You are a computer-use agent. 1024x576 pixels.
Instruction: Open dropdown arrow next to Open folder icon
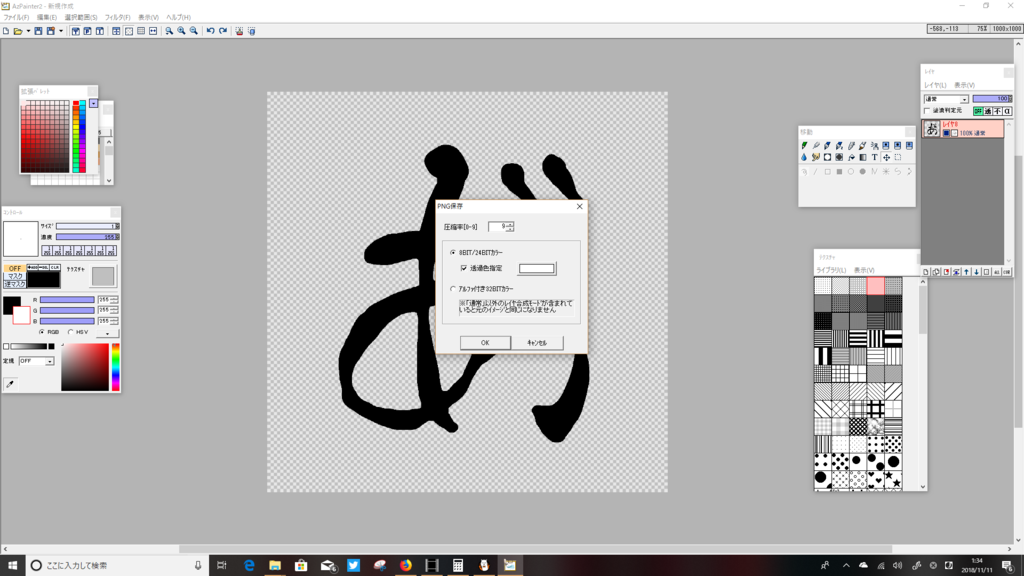click(28, 31)
